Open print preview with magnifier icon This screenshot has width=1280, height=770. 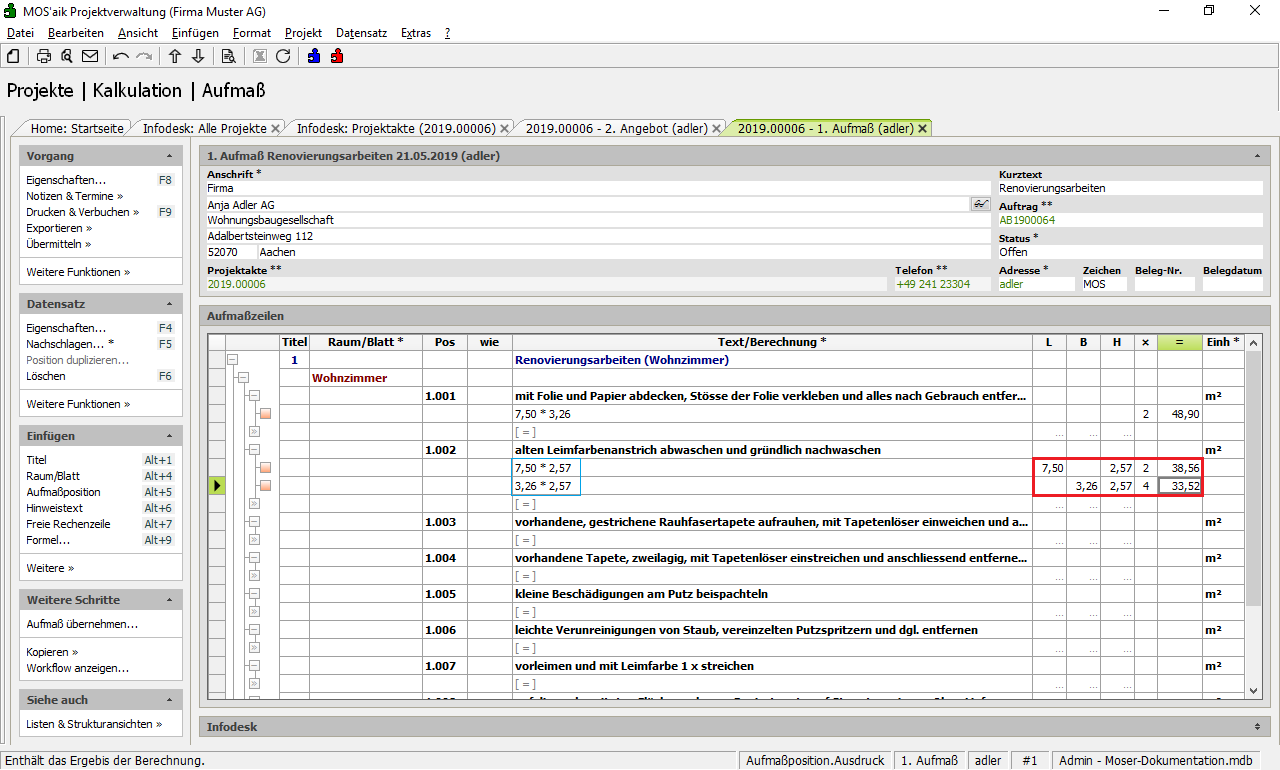click(x=66, y=56)
